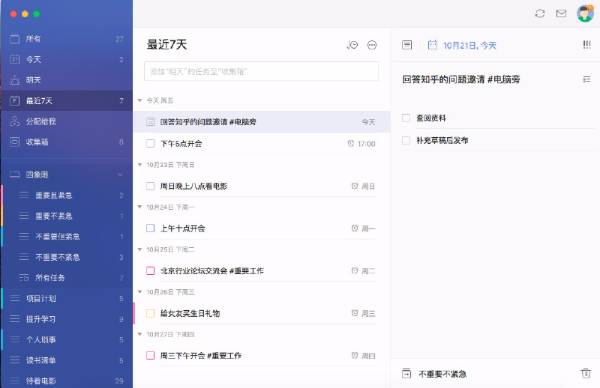Open the user avatar profile
The image size is (600, 388).
click(x=585, y=13)
